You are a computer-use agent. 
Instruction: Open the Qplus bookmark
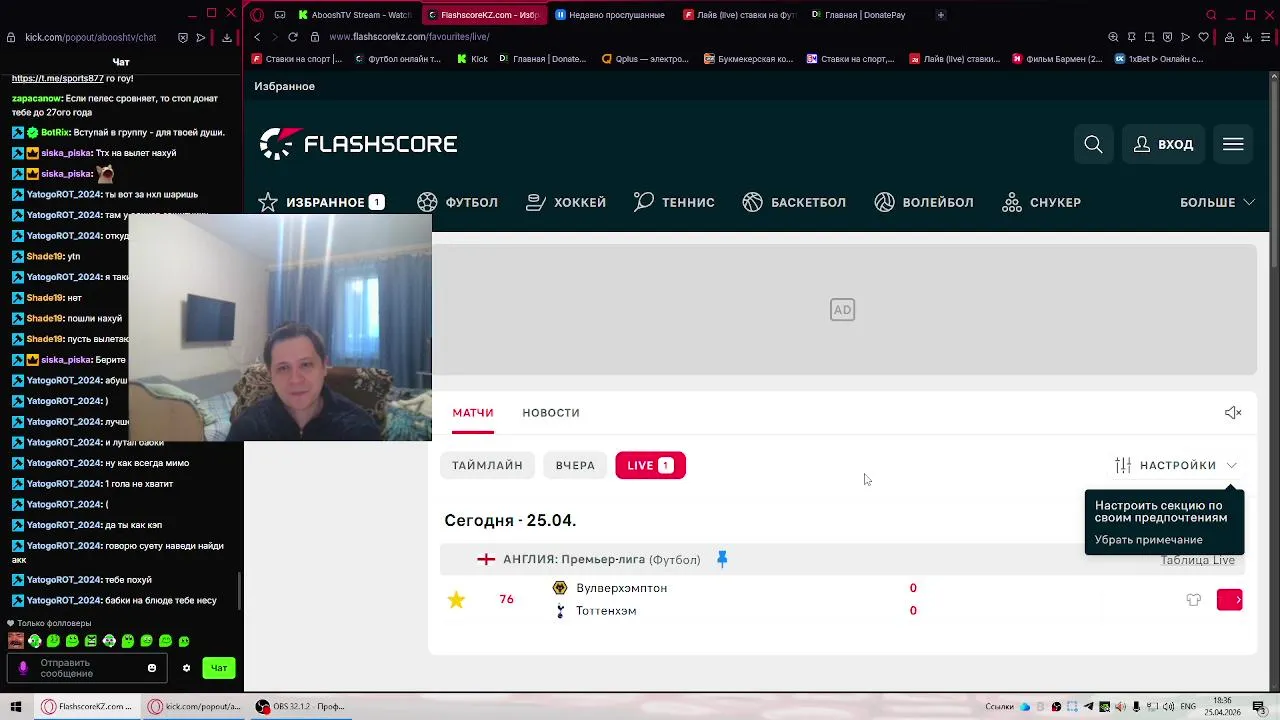pos(645,59)
